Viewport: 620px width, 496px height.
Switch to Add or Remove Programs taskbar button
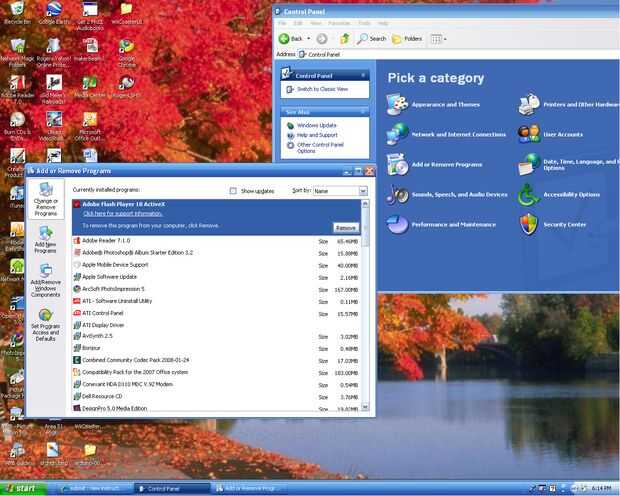point(250,489)
